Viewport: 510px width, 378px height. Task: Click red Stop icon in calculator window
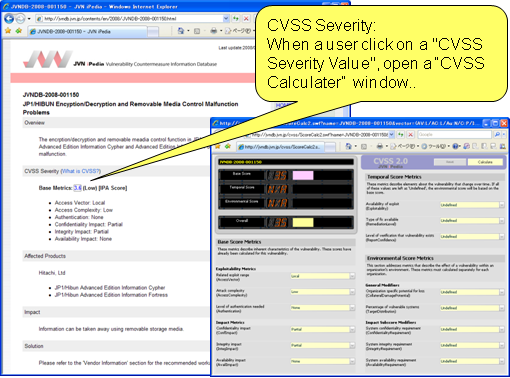[x=411, y=135]
